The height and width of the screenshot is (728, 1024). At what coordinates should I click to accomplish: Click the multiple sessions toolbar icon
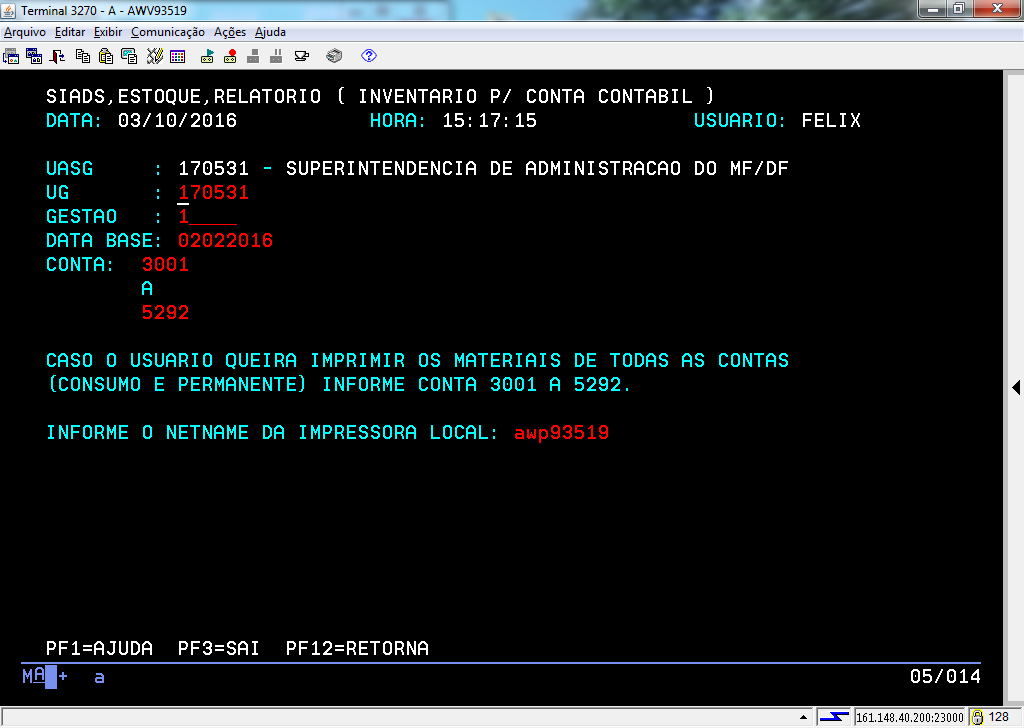[34, 56]
